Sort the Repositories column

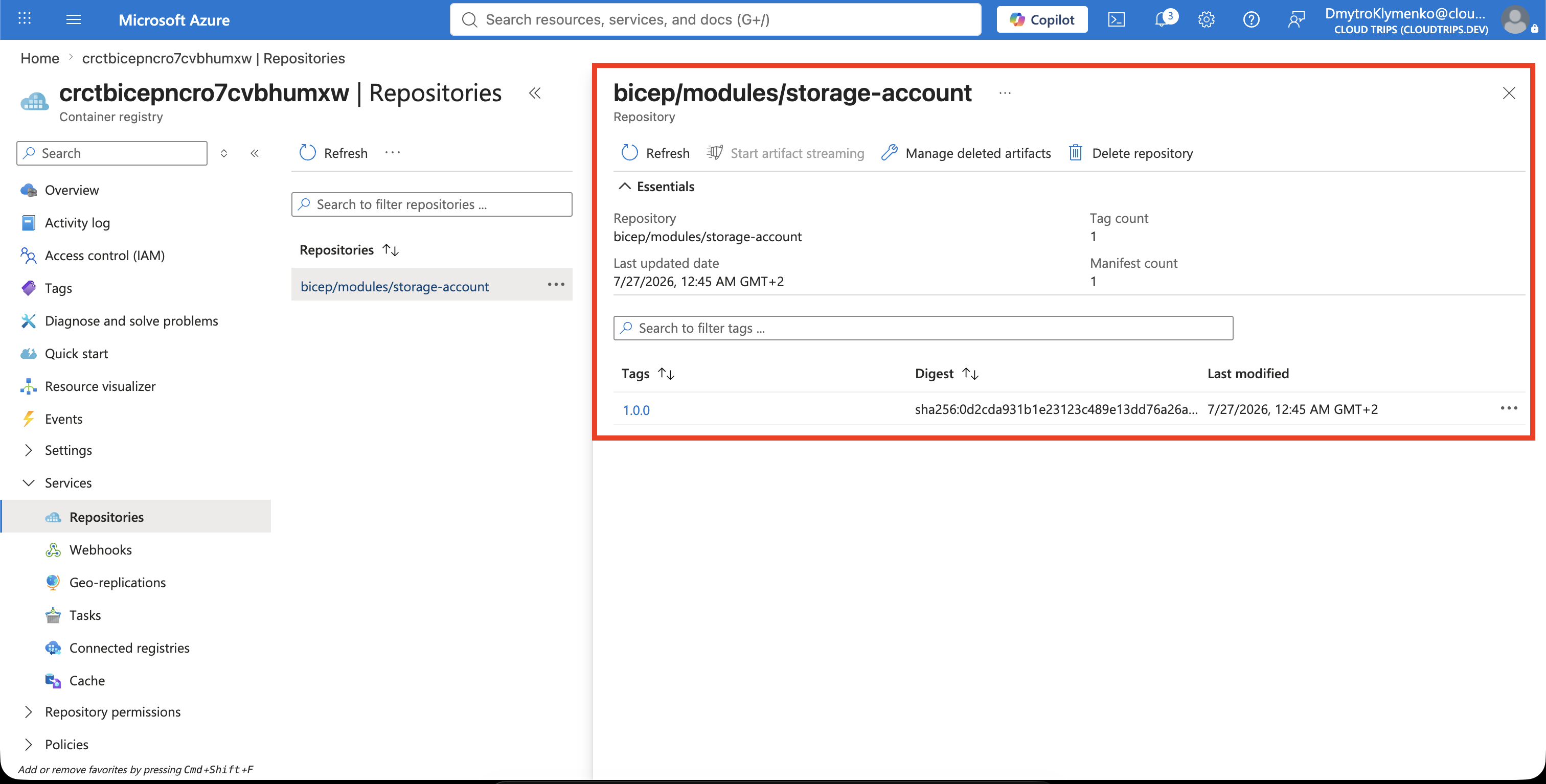click(349, 249)
